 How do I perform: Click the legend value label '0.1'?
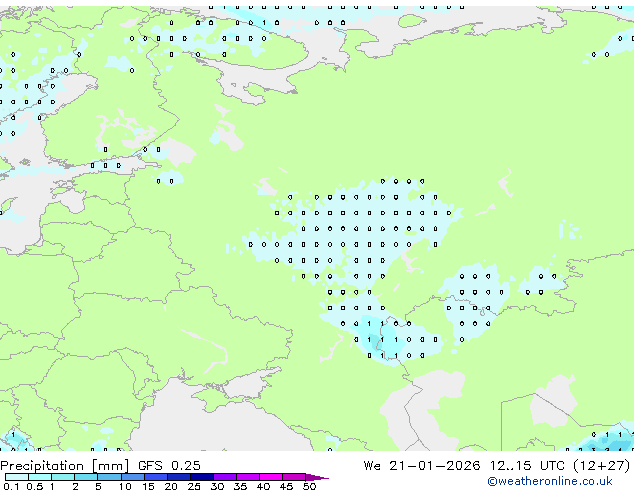11,486
